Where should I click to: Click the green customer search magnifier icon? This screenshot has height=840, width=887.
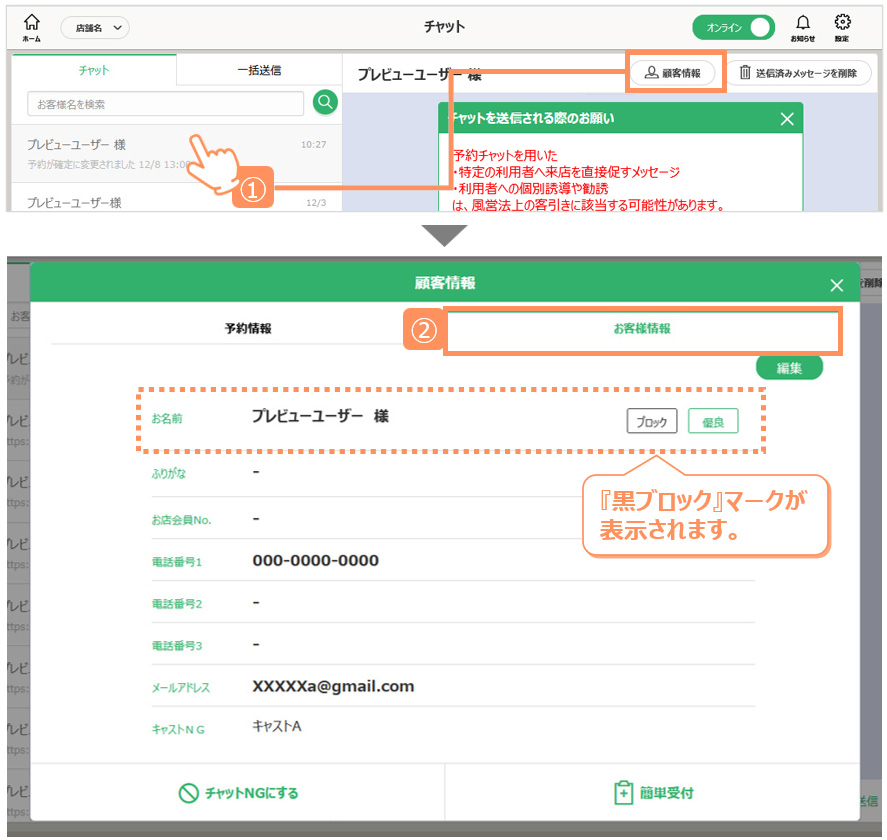point(325,102)
